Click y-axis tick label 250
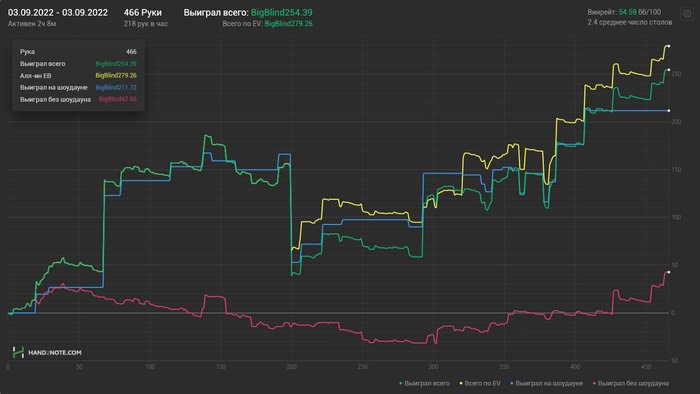Image resolution: width=700 pixels, height=394 pixels. pyautogui.click(x=676, y=74)
